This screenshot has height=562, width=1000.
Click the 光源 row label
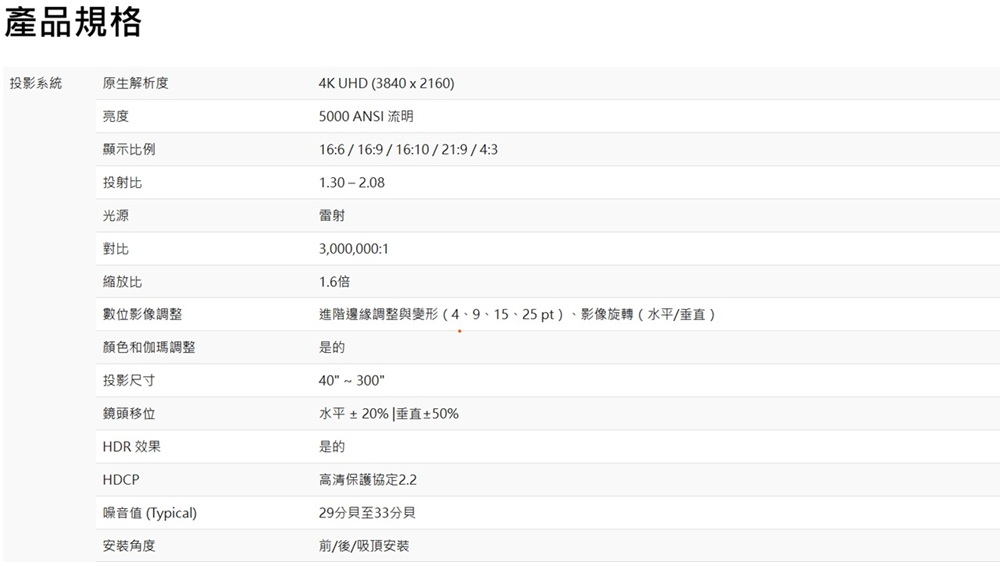click(115, 216)
